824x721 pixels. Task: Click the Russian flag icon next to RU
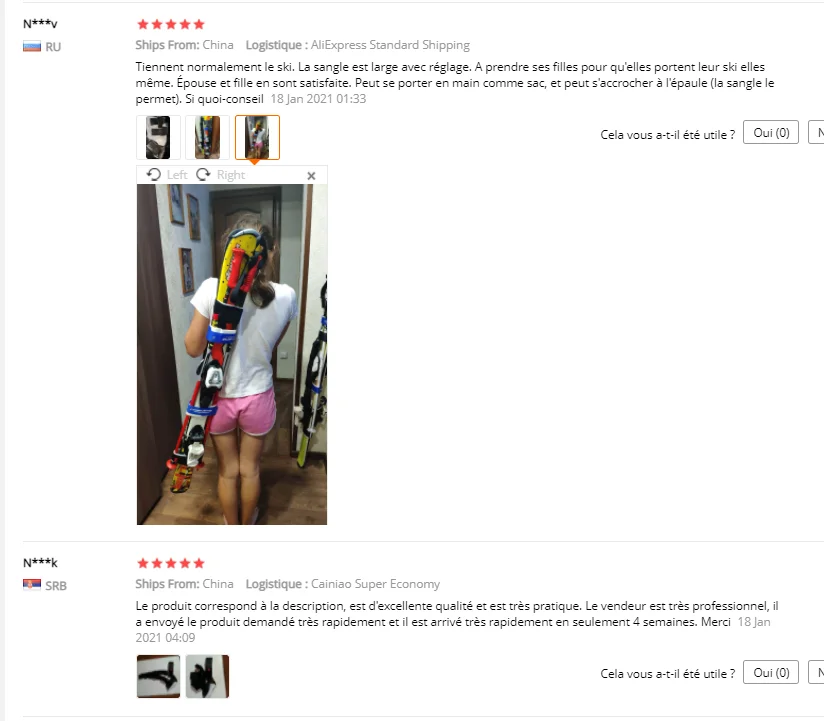click(x=32, y=47)
